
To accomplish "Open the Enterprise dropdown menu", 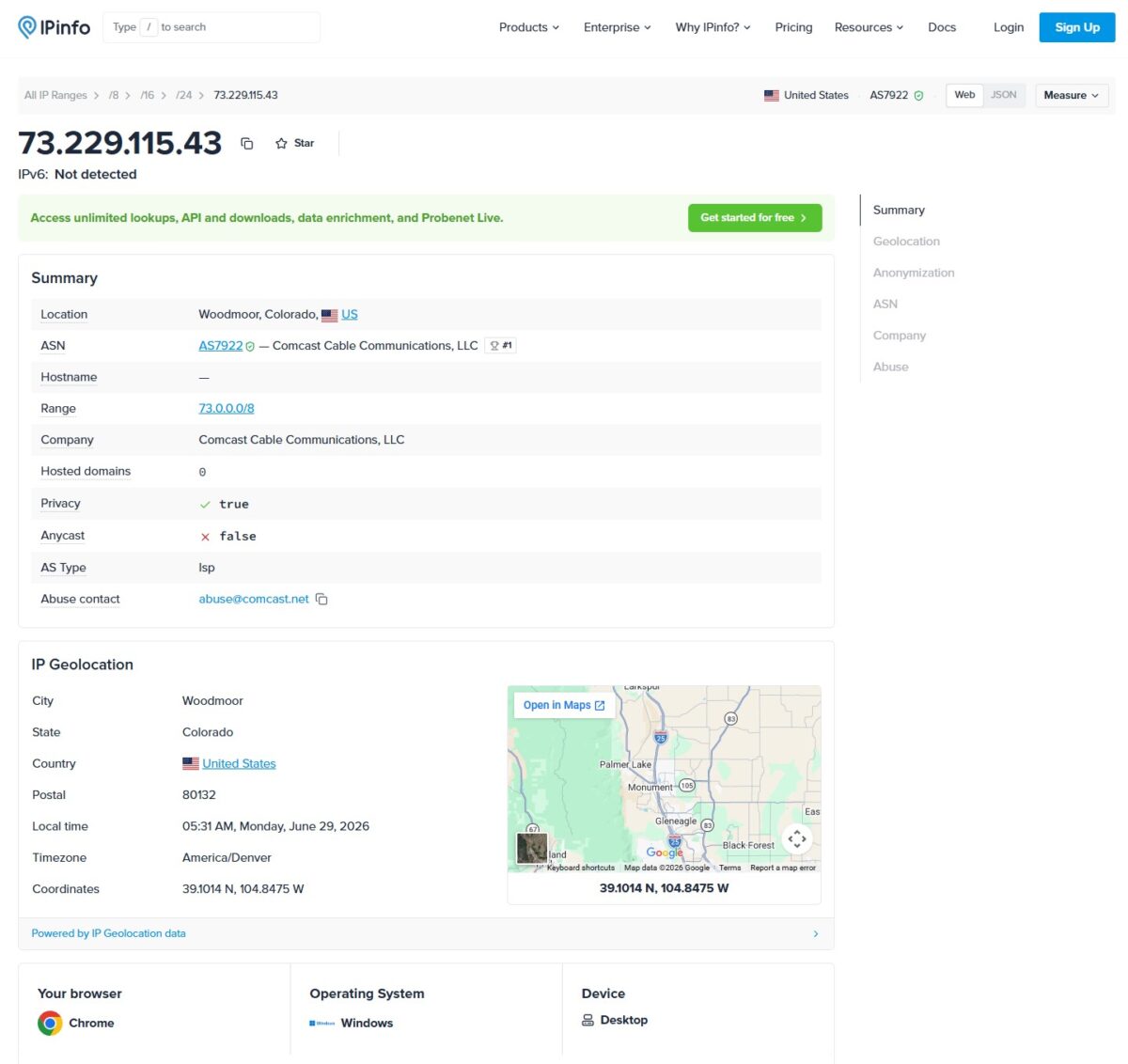I will coord(618,27).
